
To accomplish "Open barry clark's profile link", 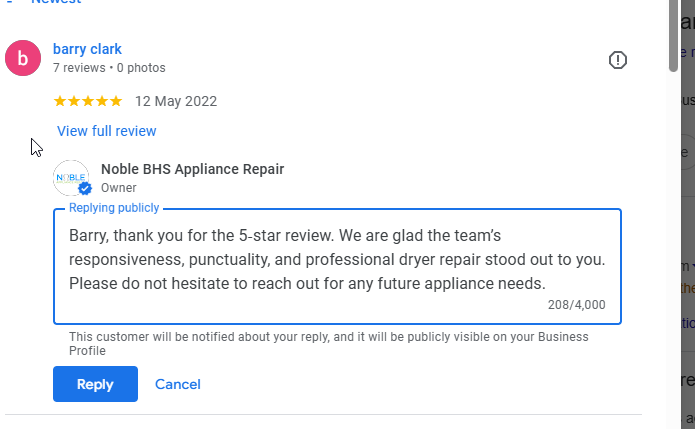I will click(x=87, y=49).
